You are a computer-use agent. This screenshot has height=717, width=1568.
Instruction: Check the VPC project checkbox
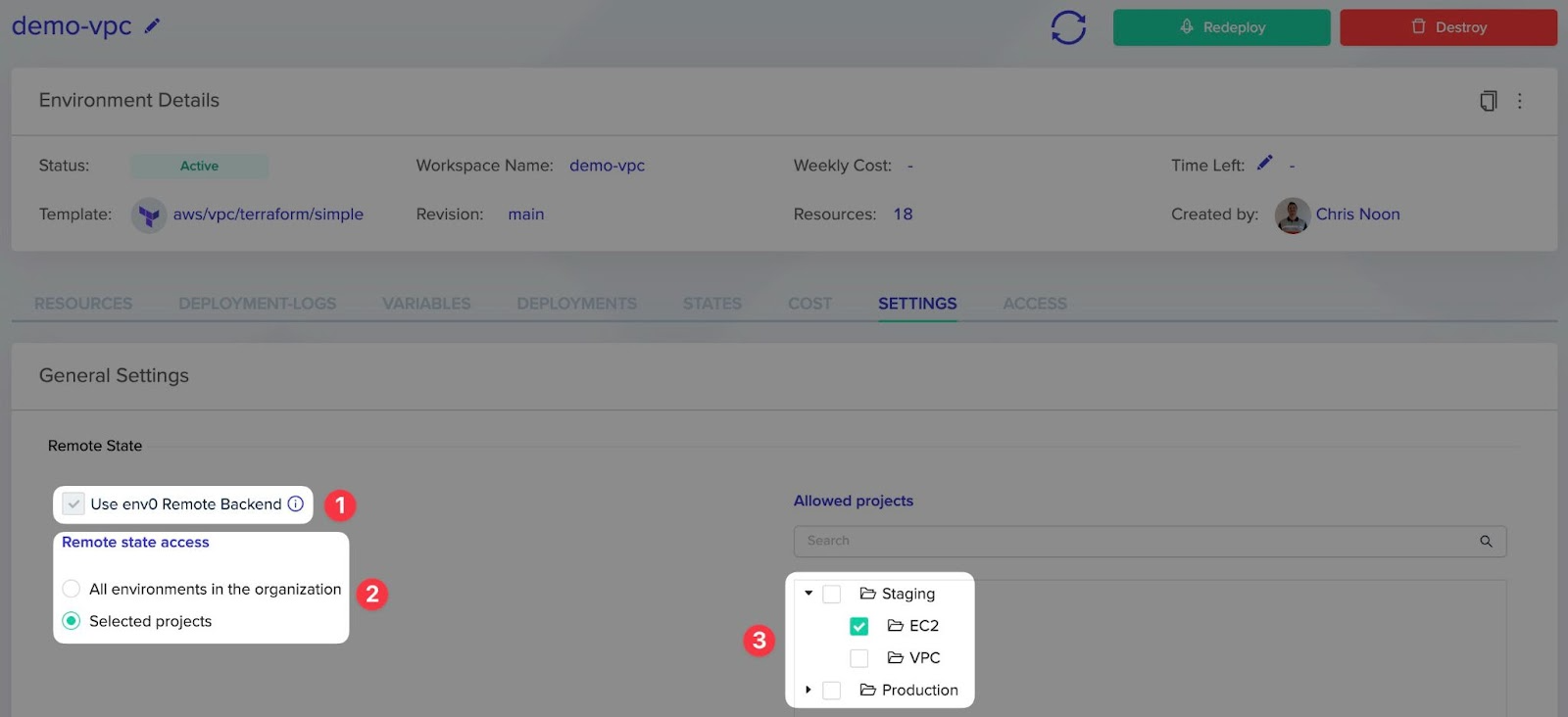coord(858,658)
